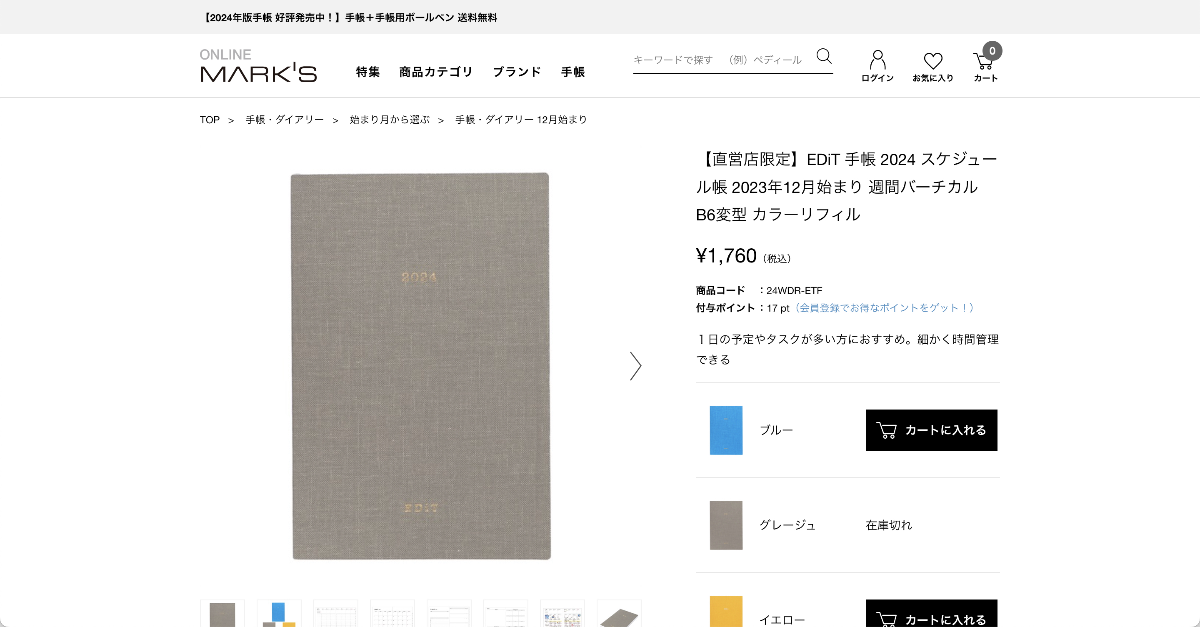Add the ブルー refill to the cart
This screenshot has height=627, width=1200.
932,430
